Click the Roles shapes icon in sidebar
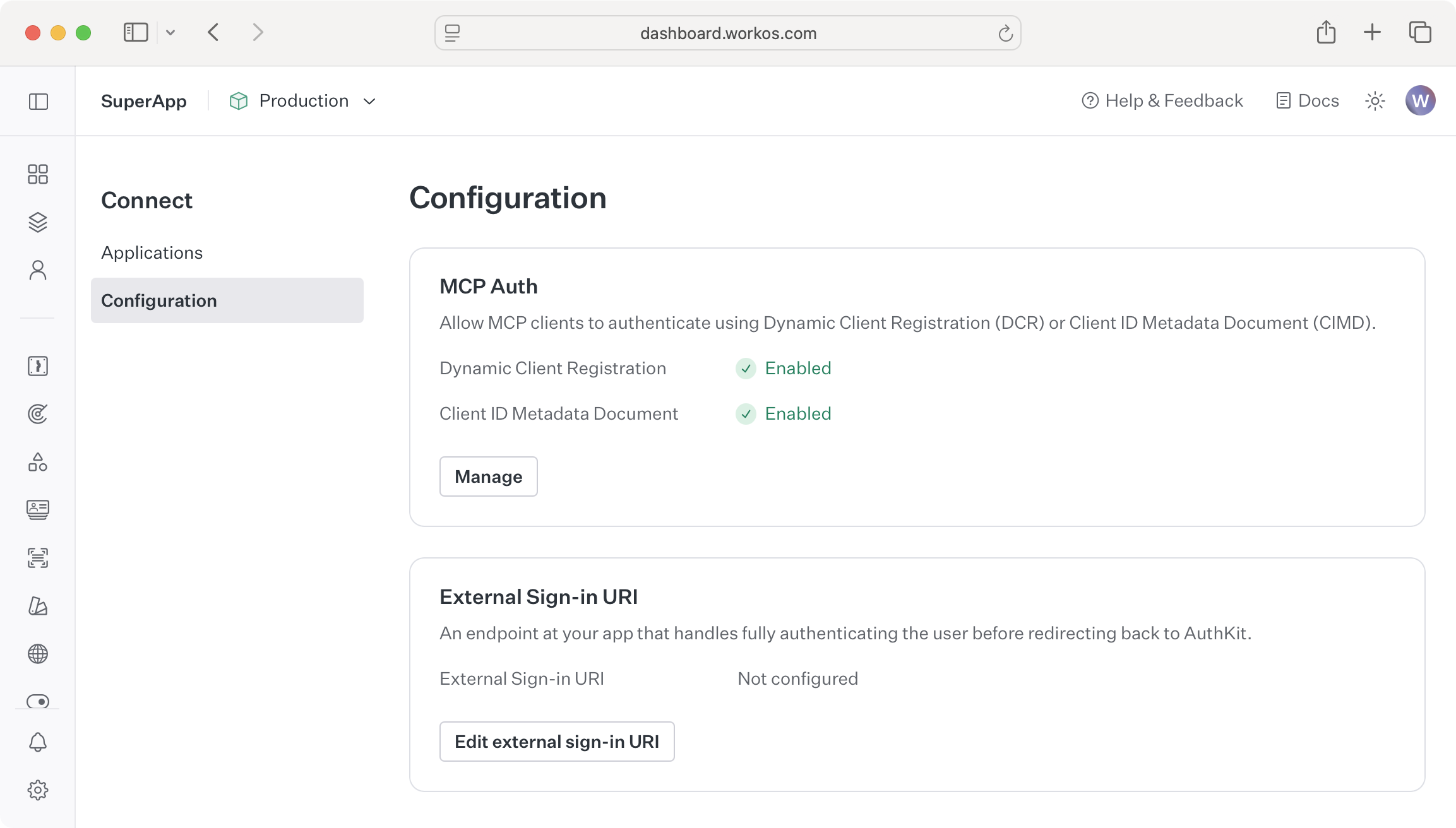The height and width of the screenshot is (828, 1456). pyautogui.click(x=38, y=463)
